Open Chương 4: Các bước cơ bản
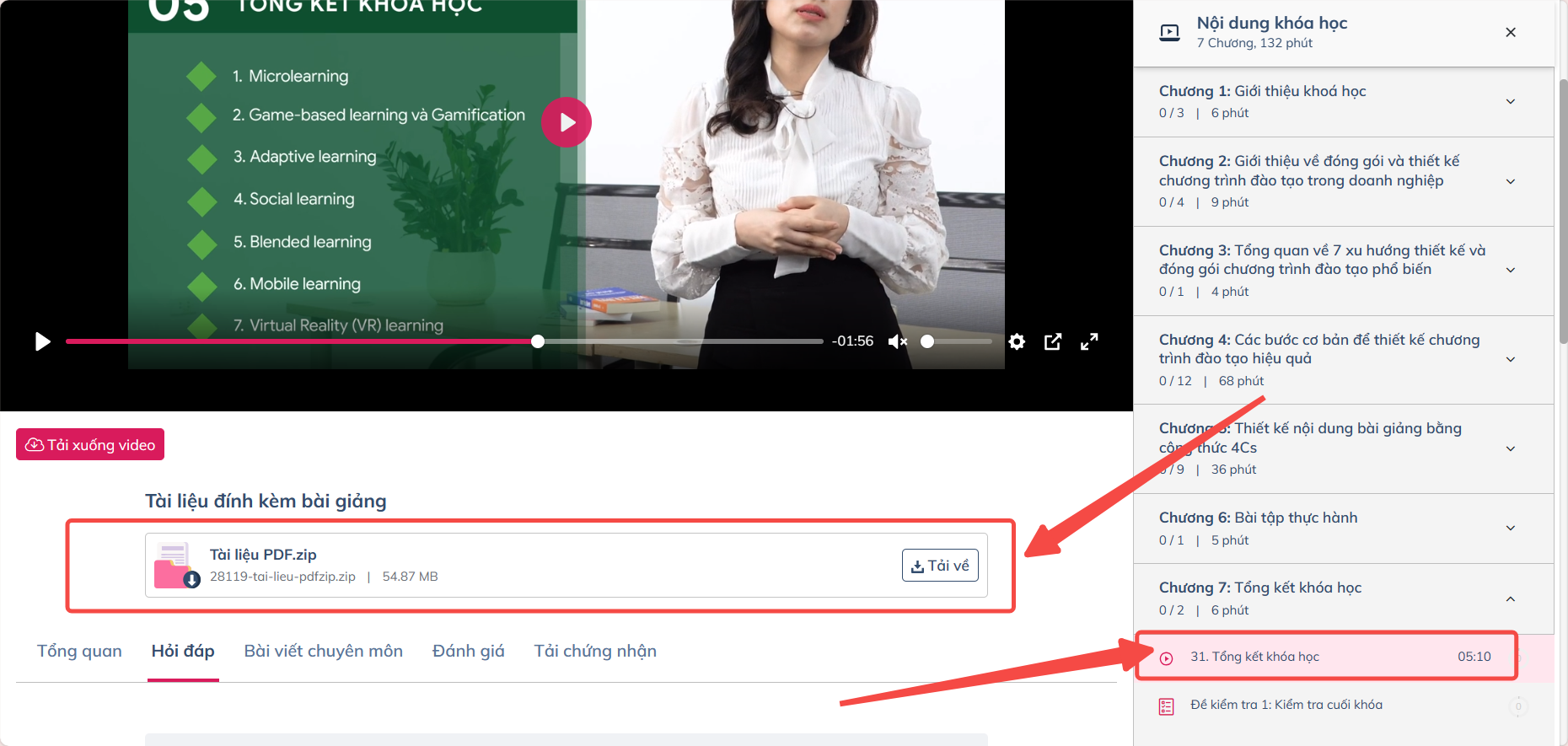 [1319, 349]
